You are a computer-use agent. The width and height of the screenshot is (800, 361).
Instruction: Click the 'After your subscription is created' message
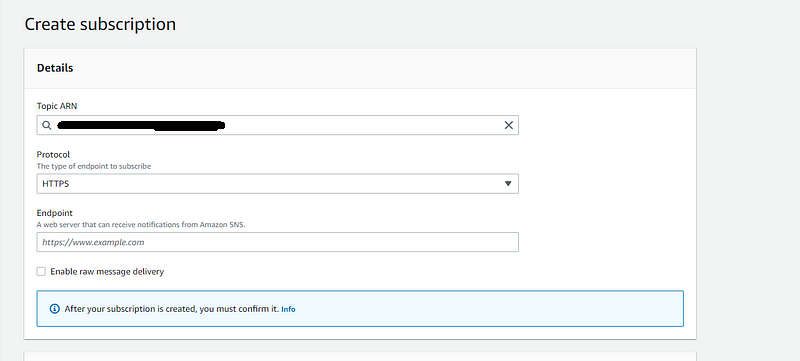[172, 309]
